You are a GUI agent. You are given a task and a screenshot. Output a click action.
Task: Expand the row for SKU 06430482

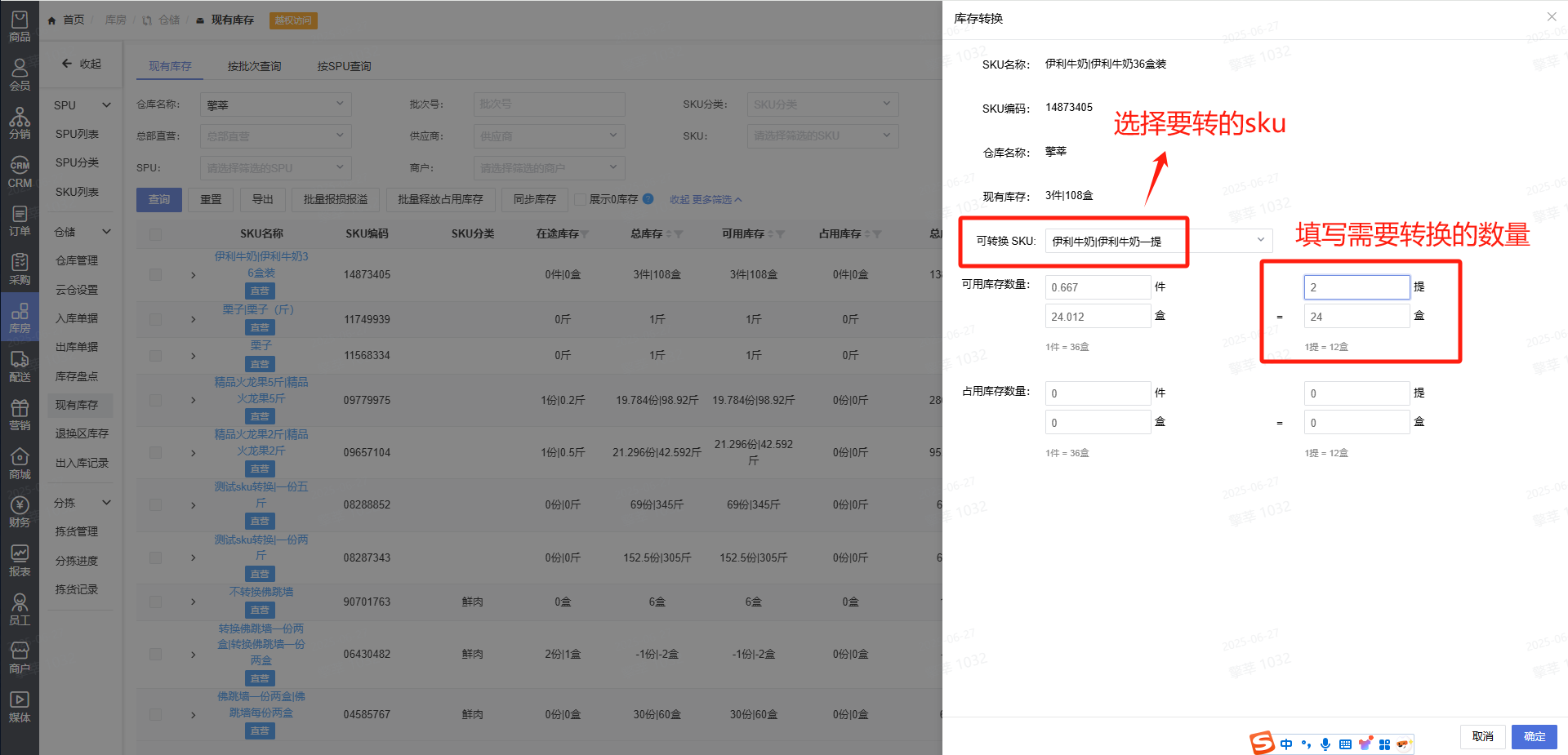193,655
